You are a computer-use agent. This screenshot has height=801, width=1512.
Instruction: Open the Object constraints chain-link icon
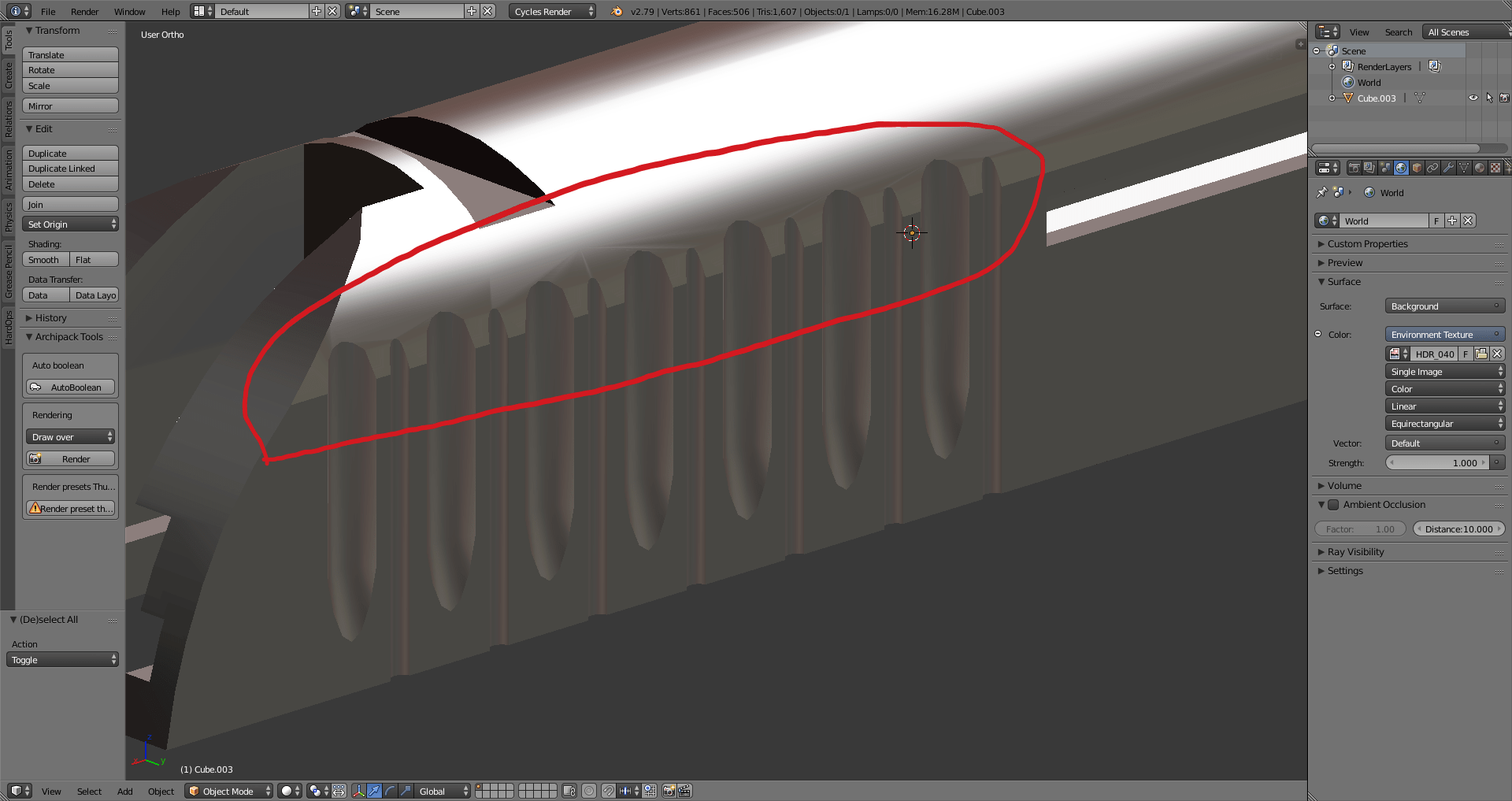point(1432,168)
